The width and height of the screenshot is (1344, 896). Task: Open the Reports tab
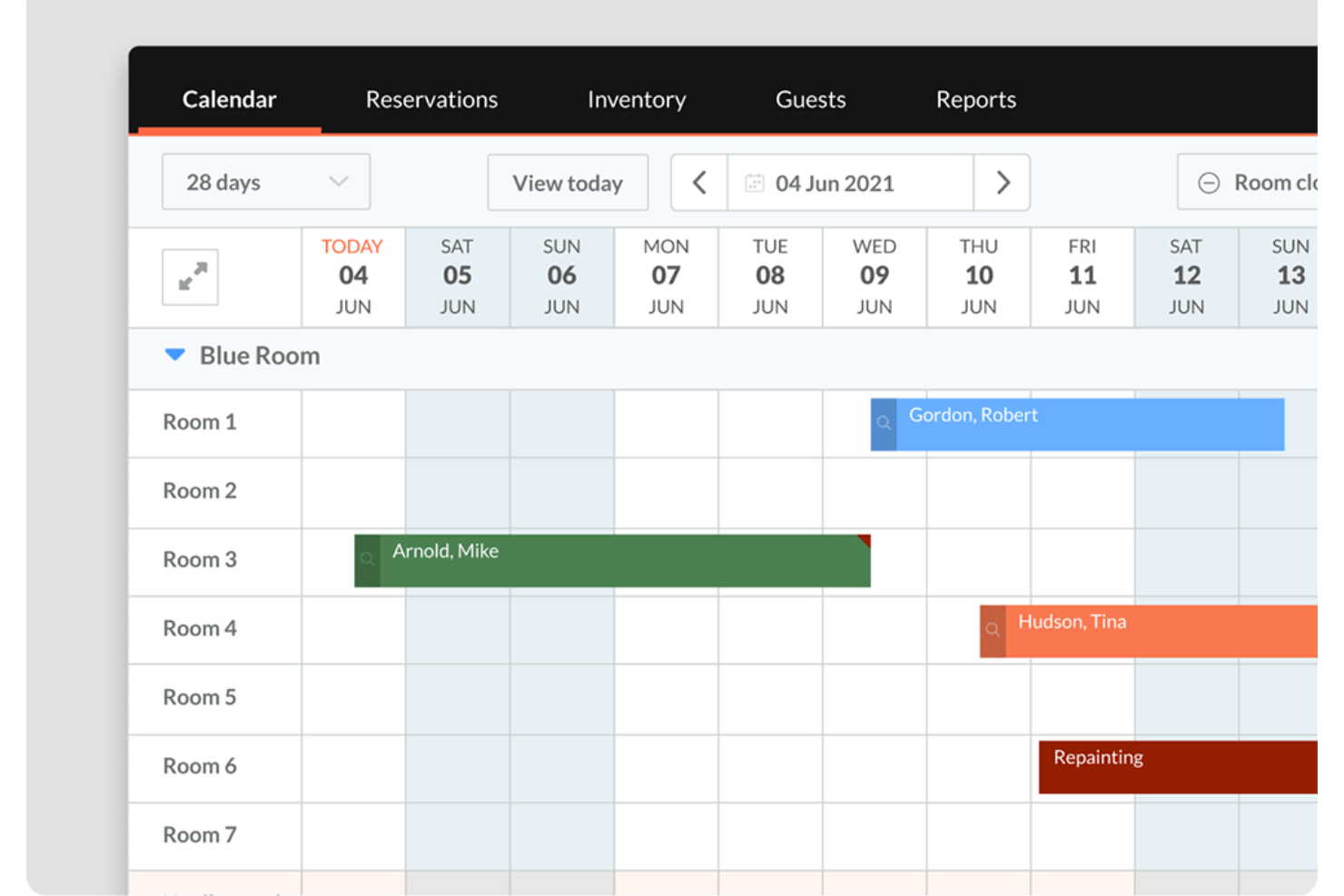click(x=975, y=99)
